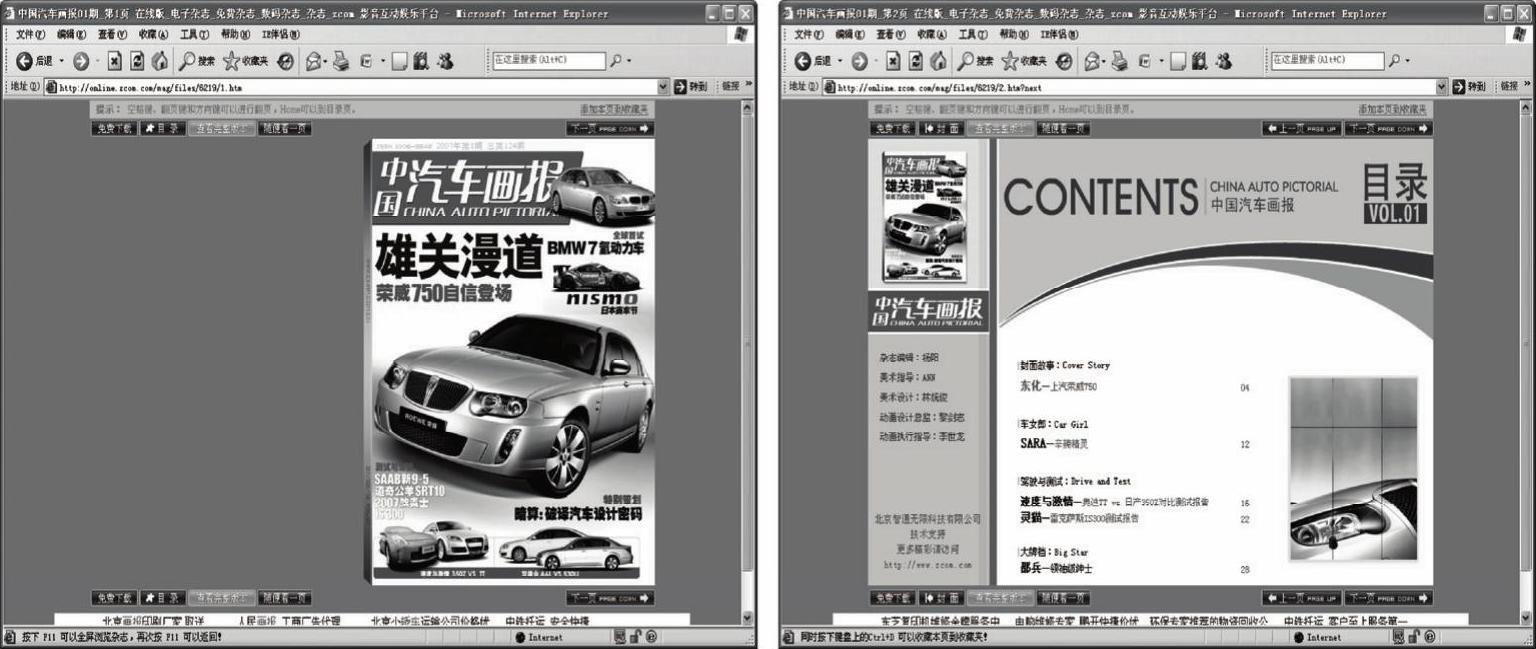Click the 转到 Go button in left window
Screen dimensions: 1536x649
tap(691, 87)
